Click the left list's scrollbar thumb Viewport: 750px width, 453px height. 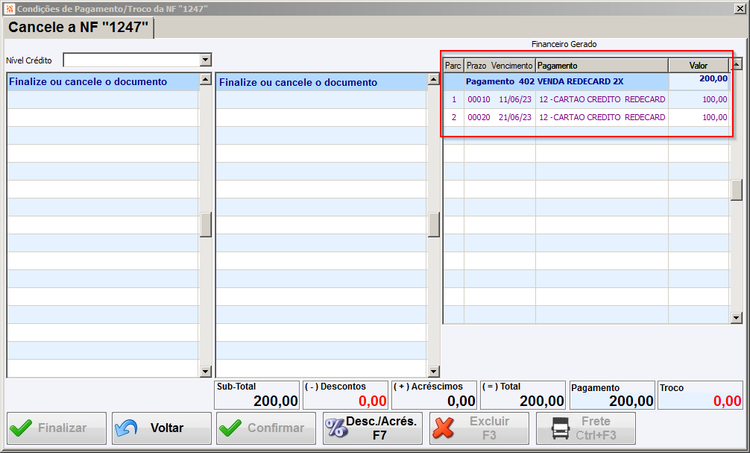pyautogui.click(x=206, y=225)
